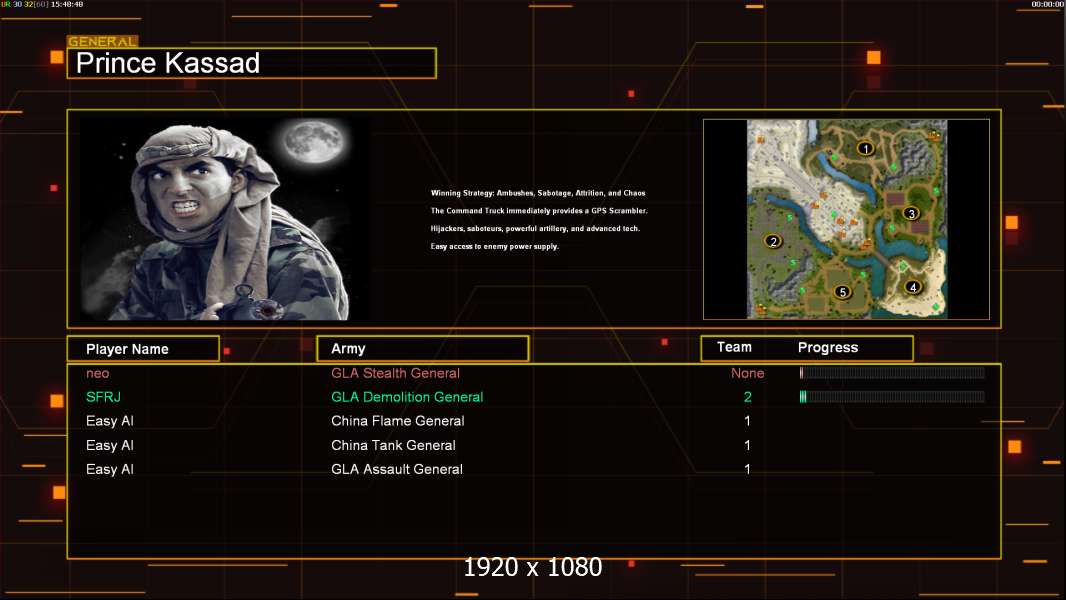
Task: Click the Progress column header
Action: (x=827, y=347)
